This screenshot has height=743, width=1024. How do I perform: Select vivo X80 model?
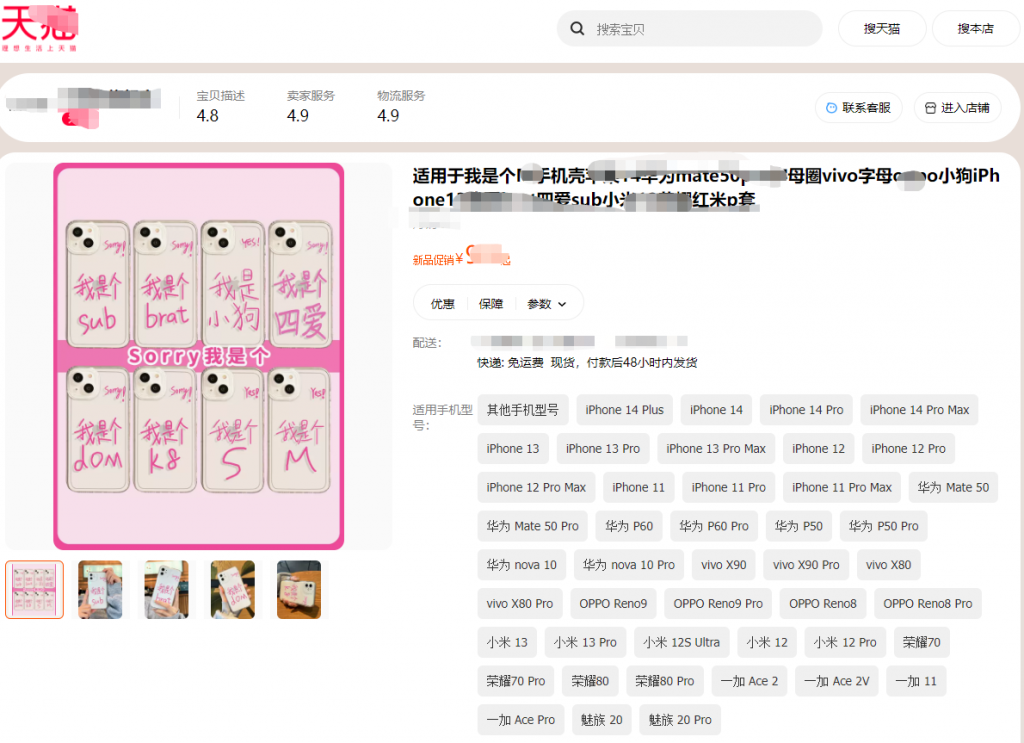[888, 565]
